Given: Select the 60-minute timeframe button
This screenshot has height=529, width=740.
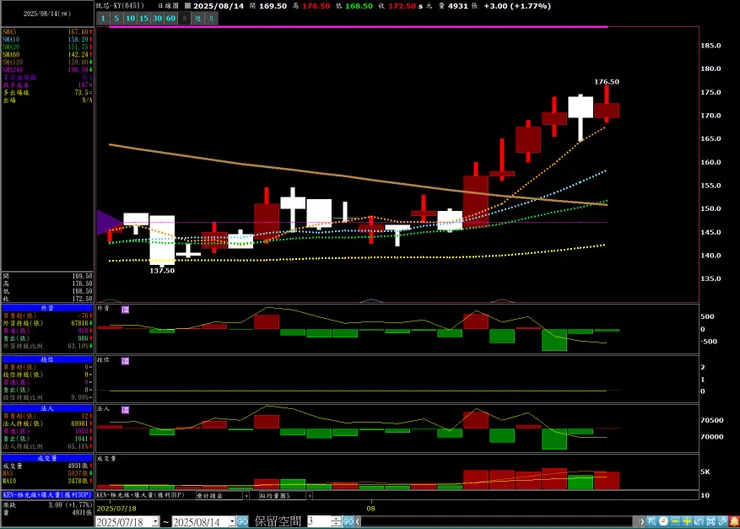Looking at the screenshot, I should (171, 18).
